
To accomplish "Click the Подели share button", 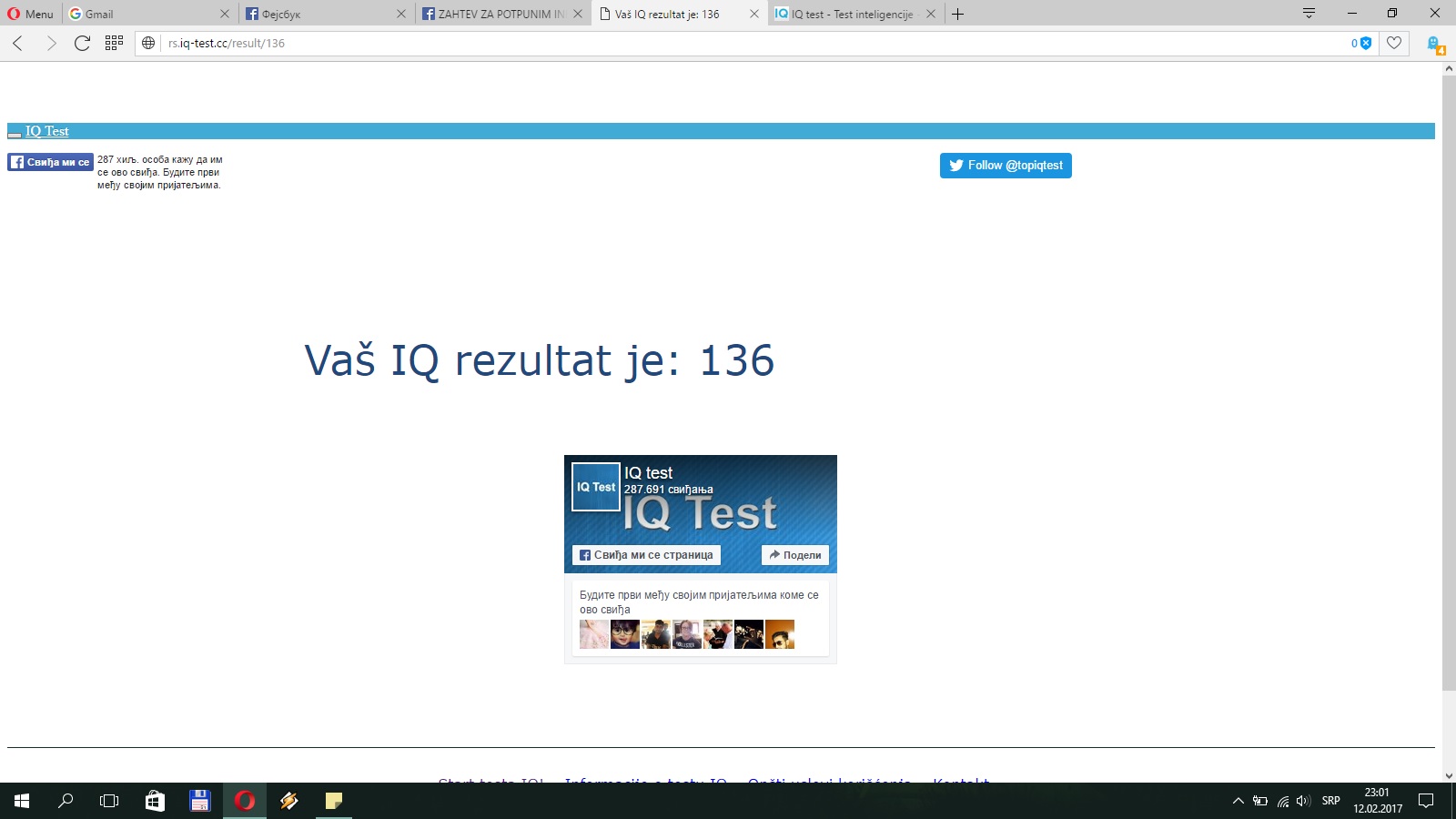I will click(x=794, y=555).
